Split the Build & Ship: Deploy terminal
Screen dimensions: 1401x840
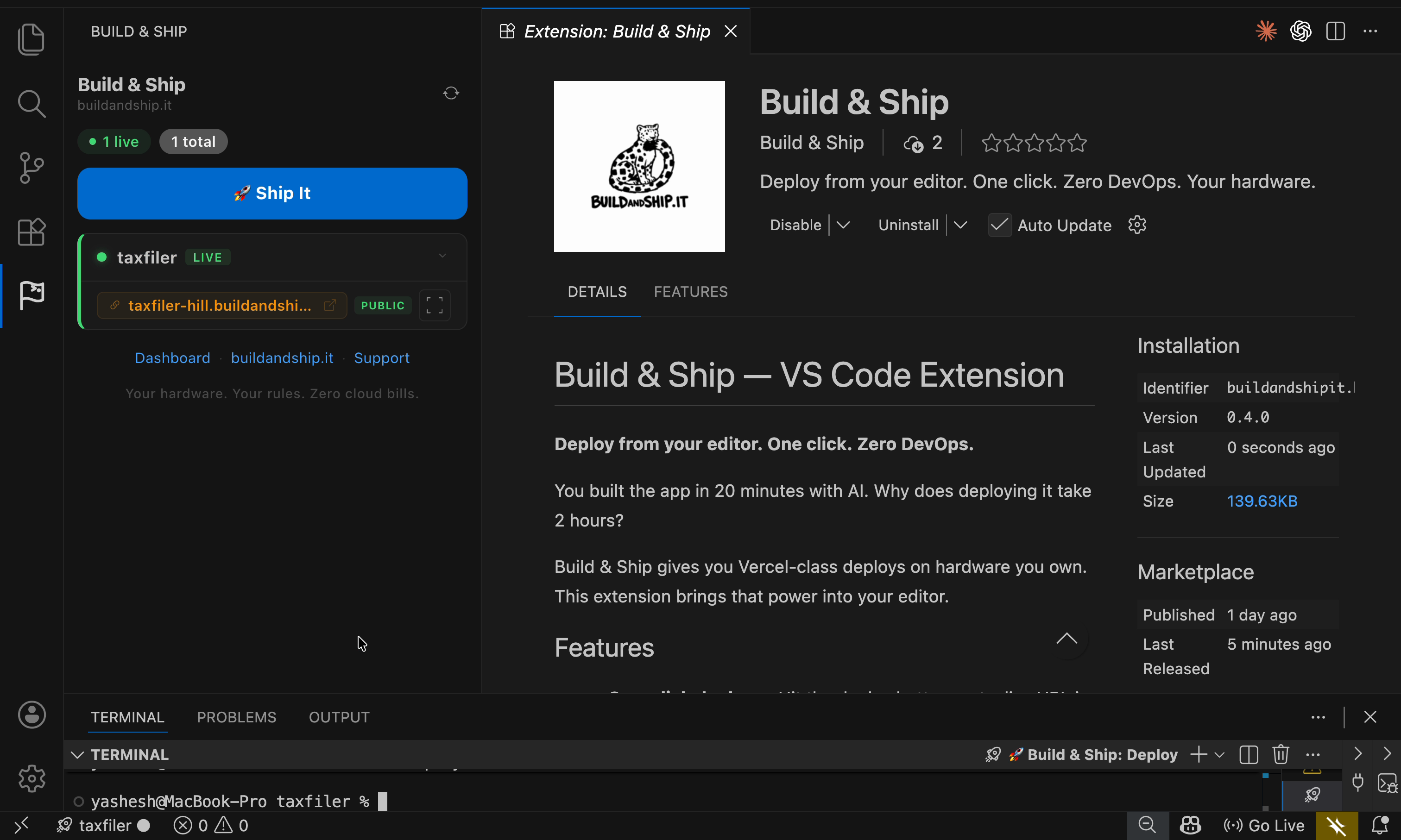click(x=1248, y=754)
